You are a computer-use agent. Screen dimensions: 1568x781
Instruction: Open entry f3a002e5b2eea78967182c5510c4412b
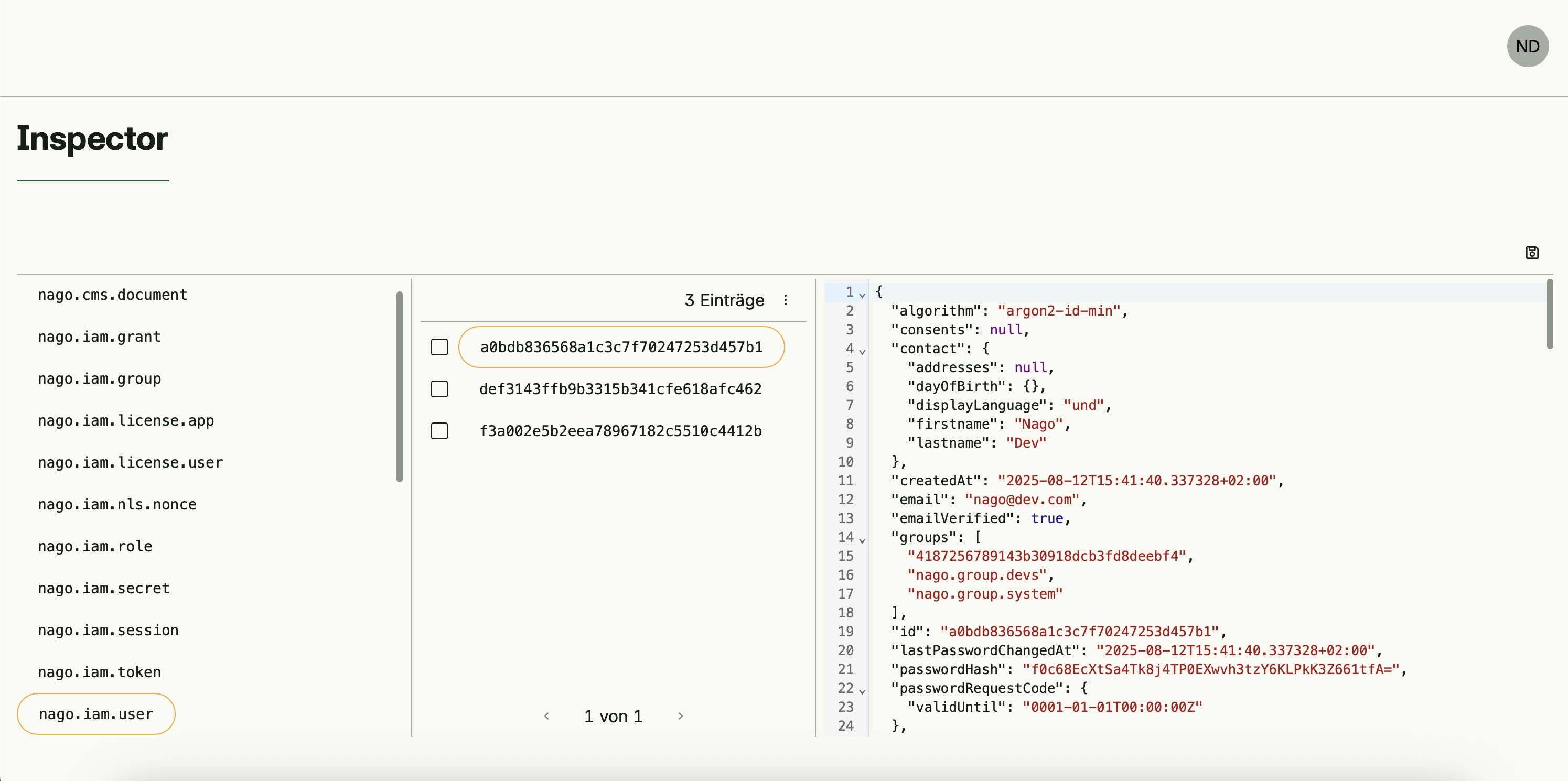[x=620, y=431]
